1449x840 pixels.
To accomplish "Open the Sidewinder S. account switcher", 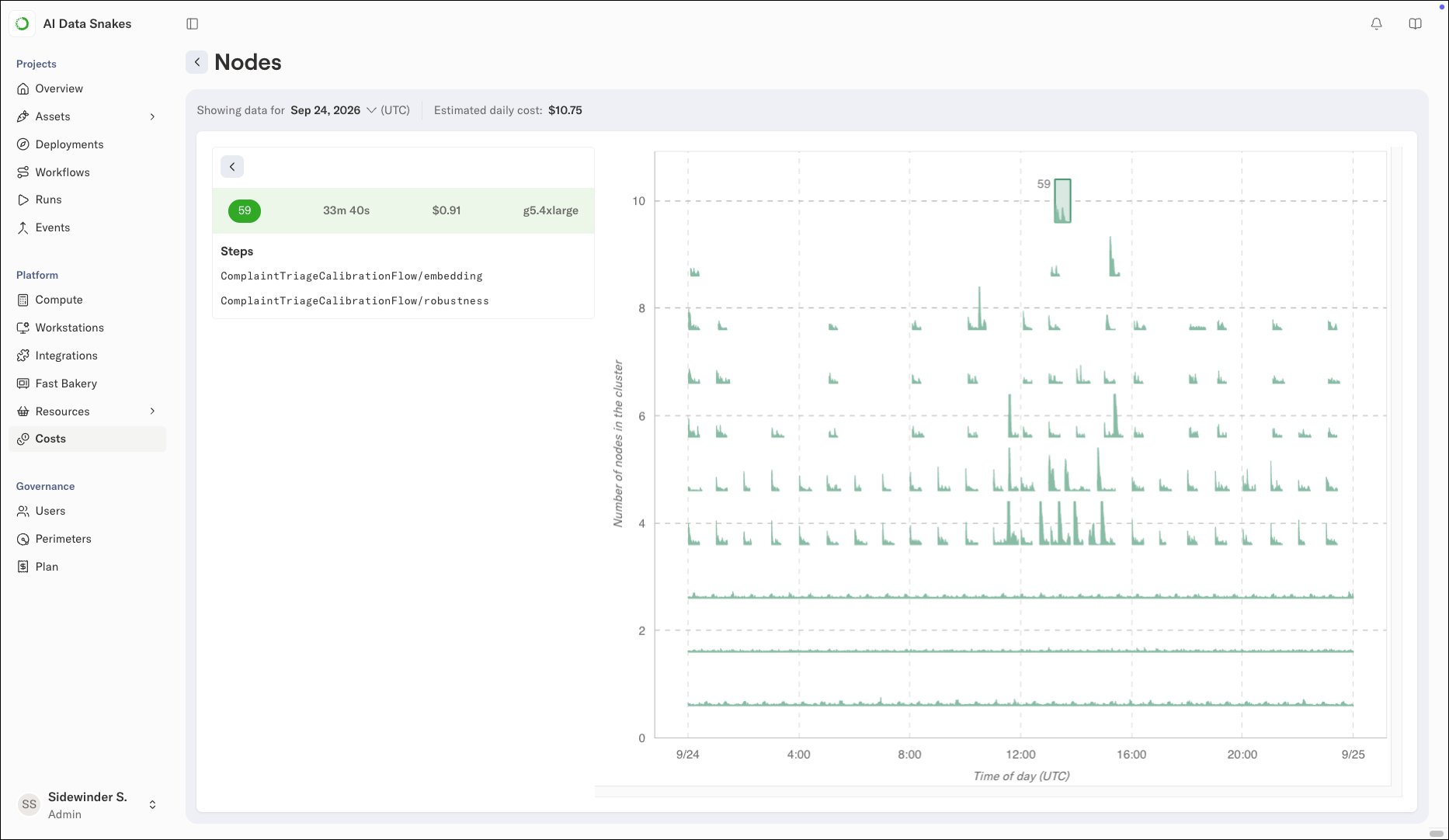I will point(87,805).
